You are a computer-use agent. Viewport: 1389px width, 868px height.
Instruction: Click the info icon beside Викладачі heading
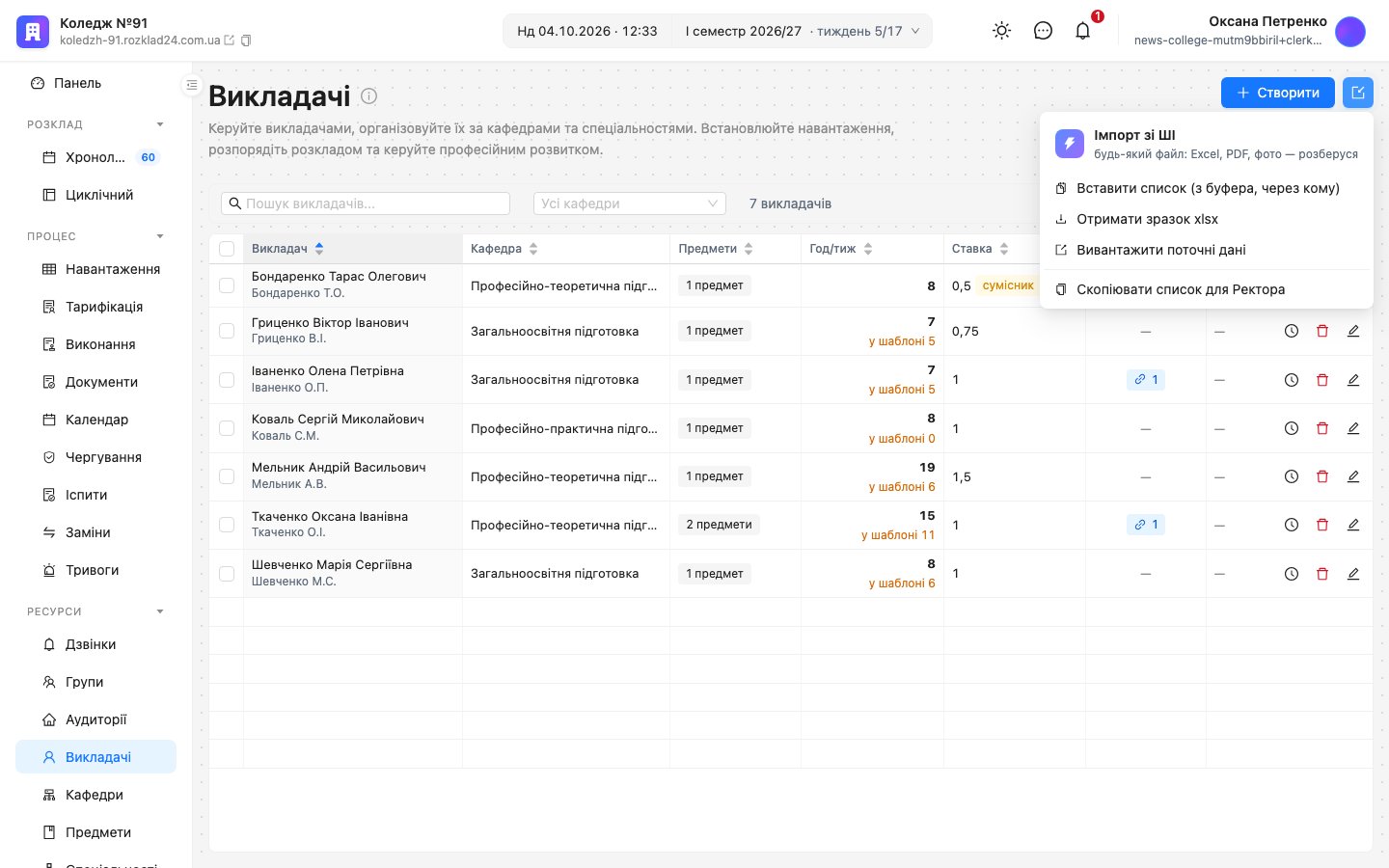pyautogui.click(x=368, y=95)
